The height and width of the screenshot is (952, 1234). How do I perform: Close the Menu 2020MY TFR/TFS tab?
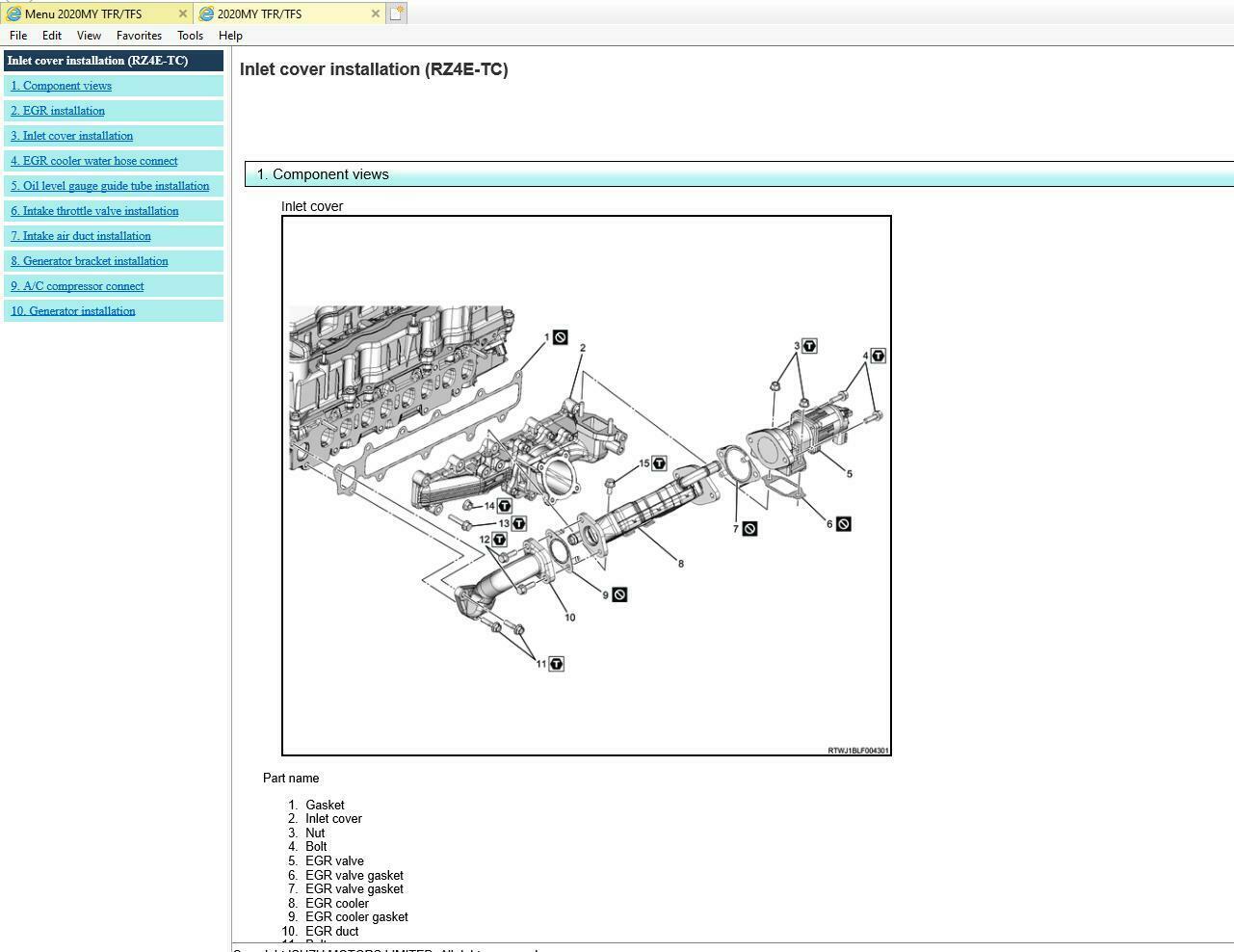coord(183,13)
